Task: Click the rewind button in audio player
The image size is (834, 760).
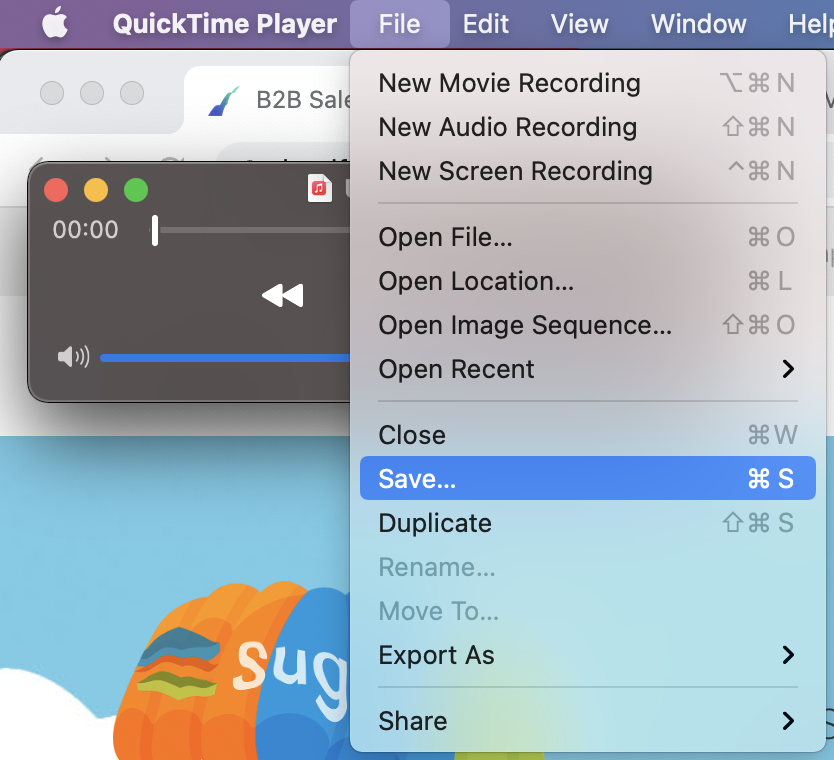Action: (282, 296)
